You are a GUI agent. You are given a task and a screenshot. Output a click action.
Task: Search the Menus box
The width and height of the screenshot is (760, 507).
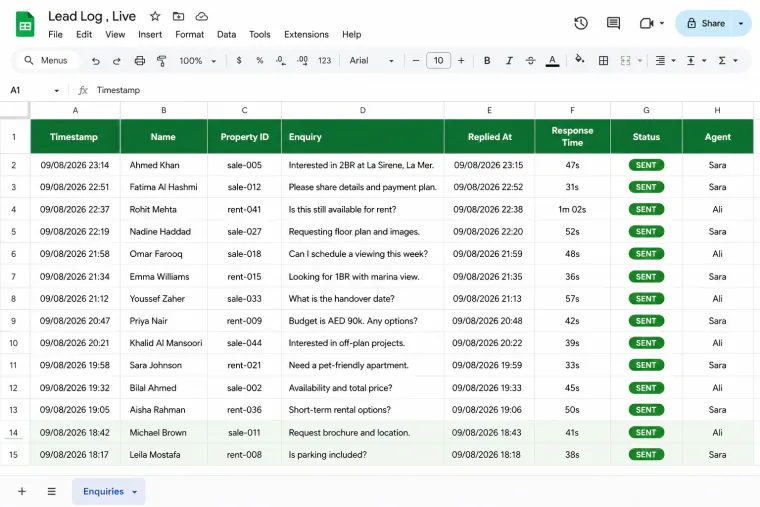[x=47, y=61]
